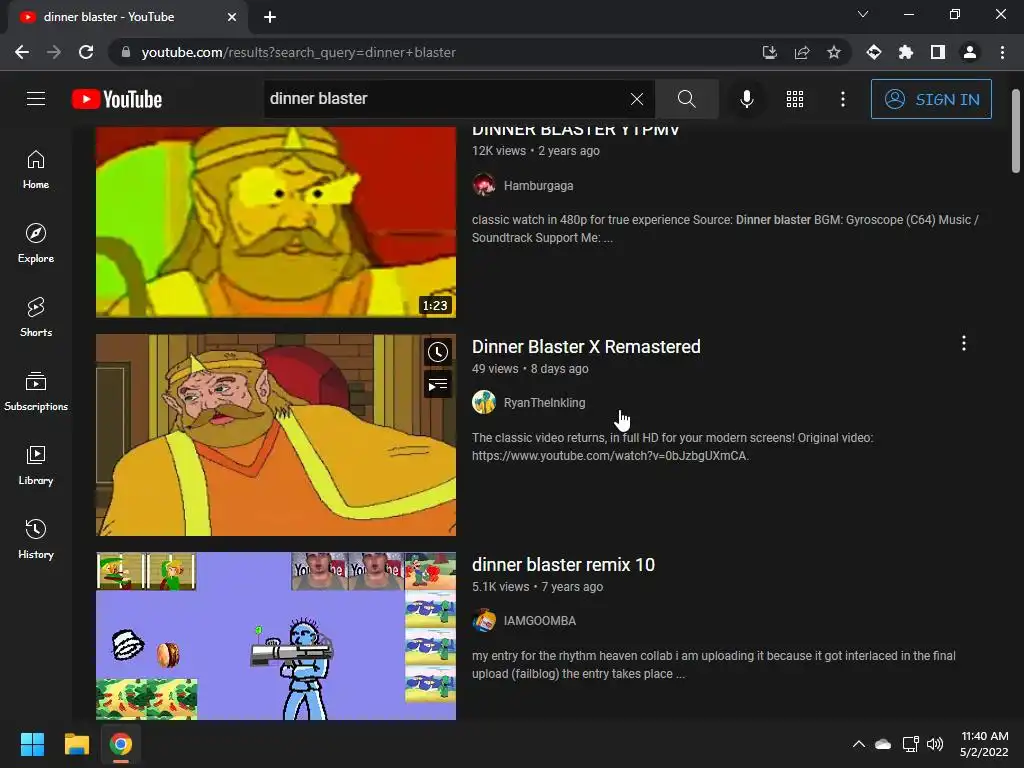Select the dinner blaster - YouTube tab
The image size is (1024, 768).
click(x=128, y=17)
